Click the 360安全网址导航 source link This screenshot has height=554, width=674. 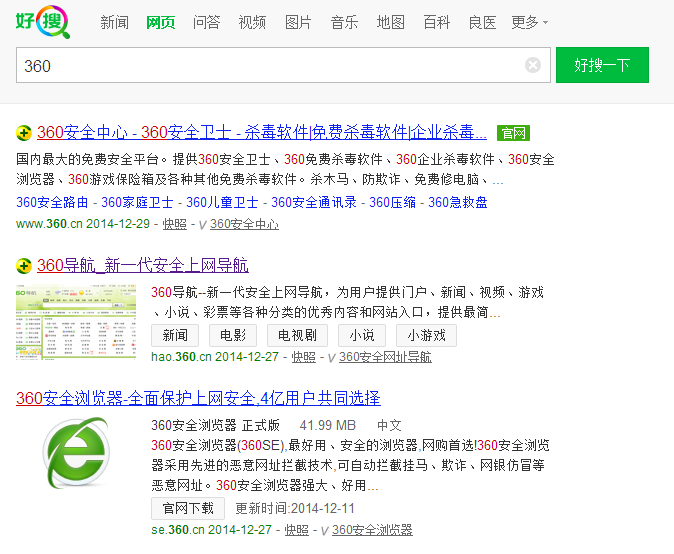(385, 357)
